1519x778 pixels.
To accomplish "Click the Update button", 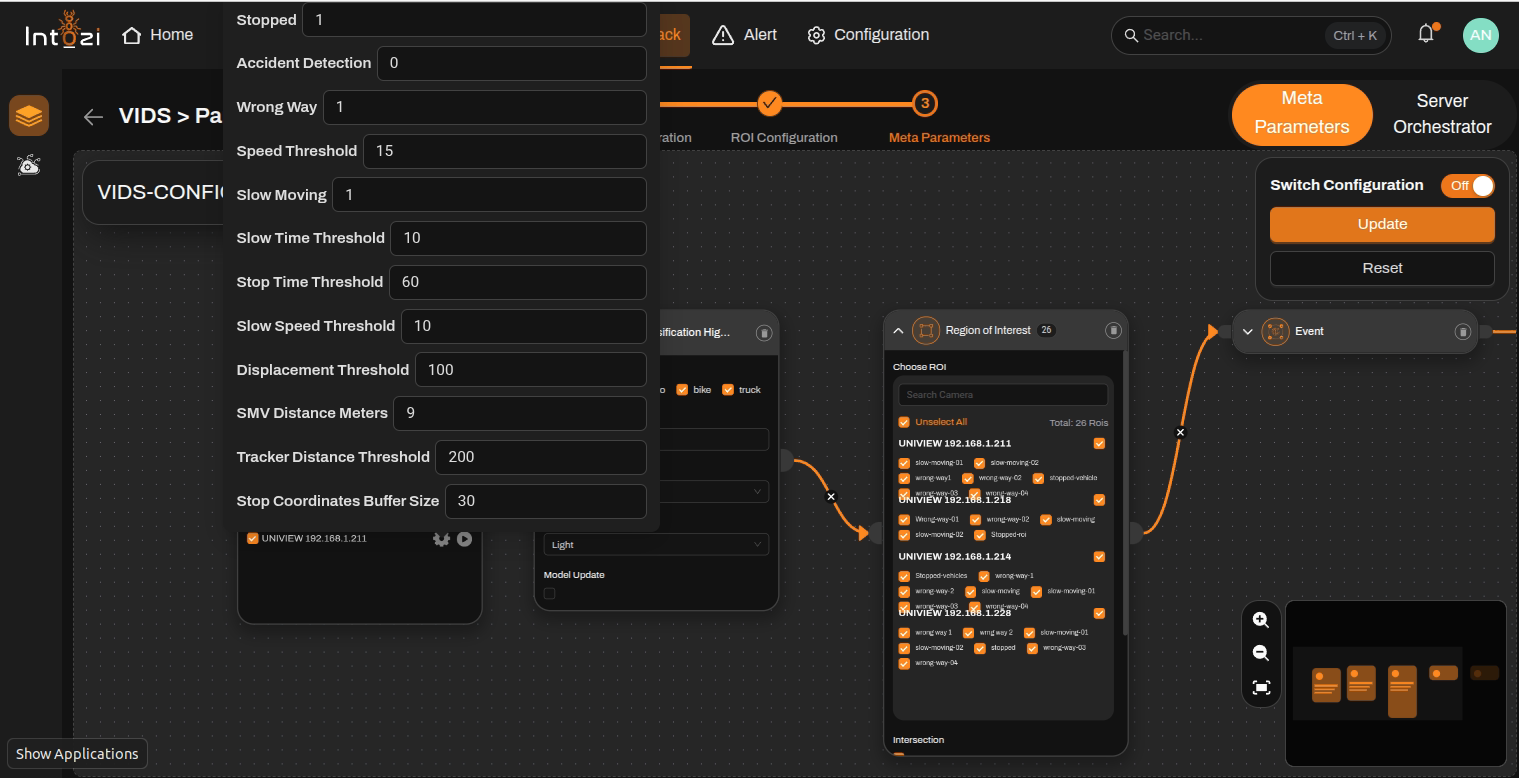I will (x=1382, y=225).
